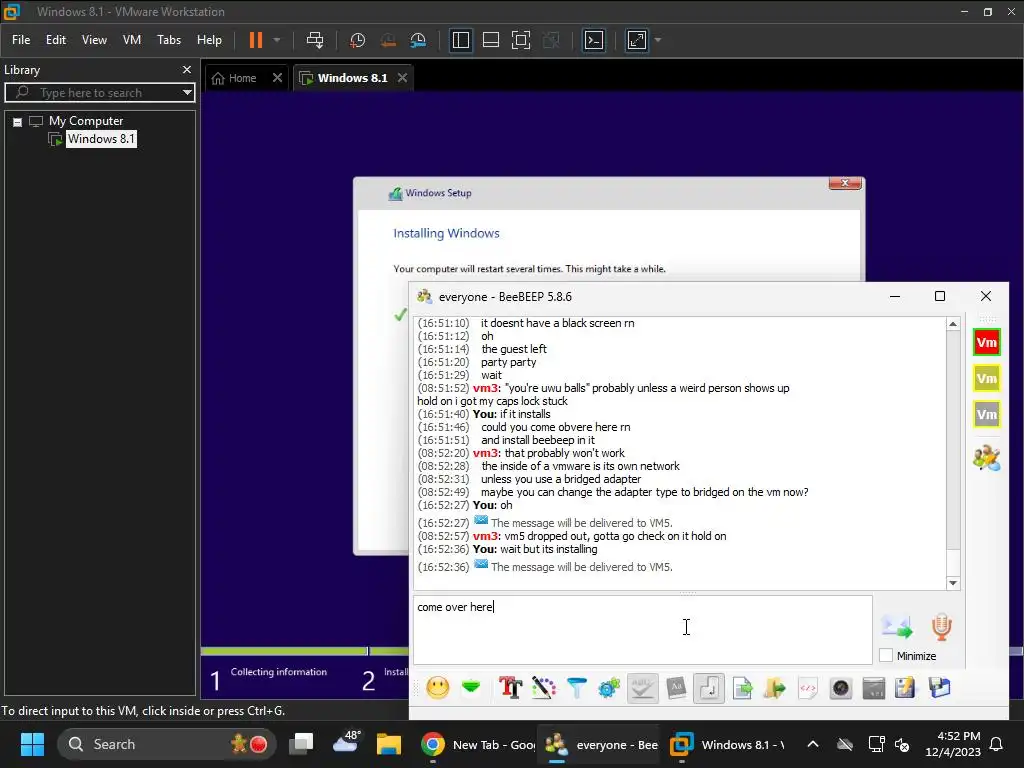The height and width of the screenshot is (768, 1024).
Task: Open the VMware Help menu
Action: click(x=209, y=40)
